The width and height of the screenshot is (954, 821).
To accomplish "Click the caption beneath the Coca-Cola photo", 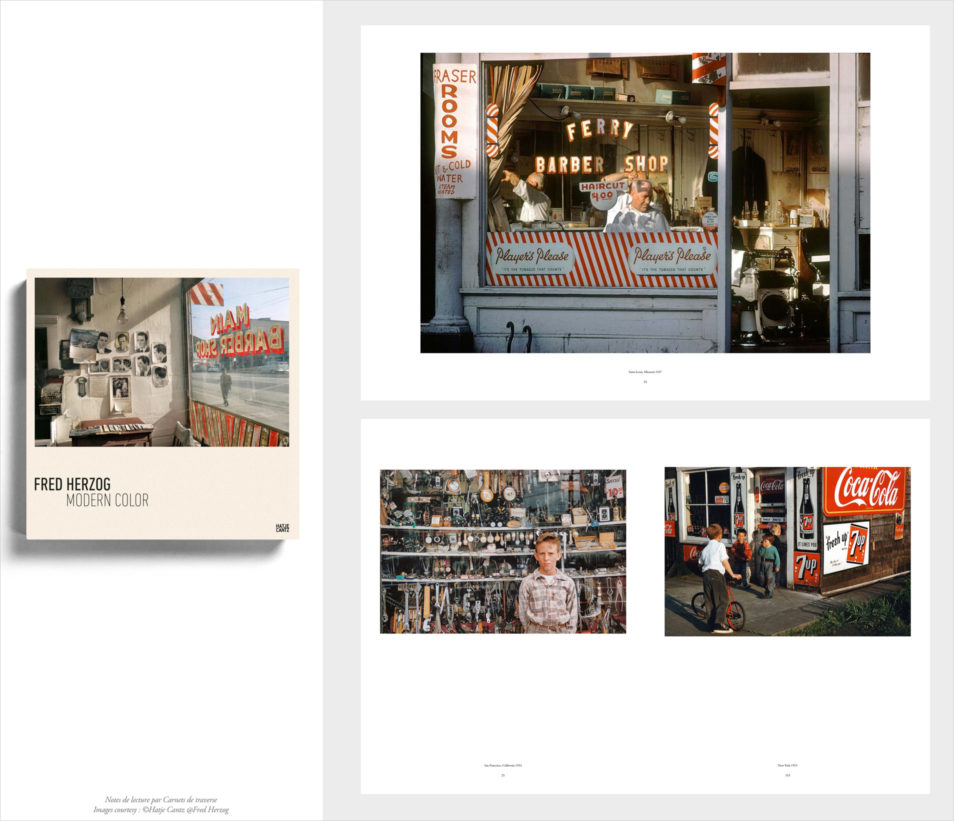I will [787, 766].
